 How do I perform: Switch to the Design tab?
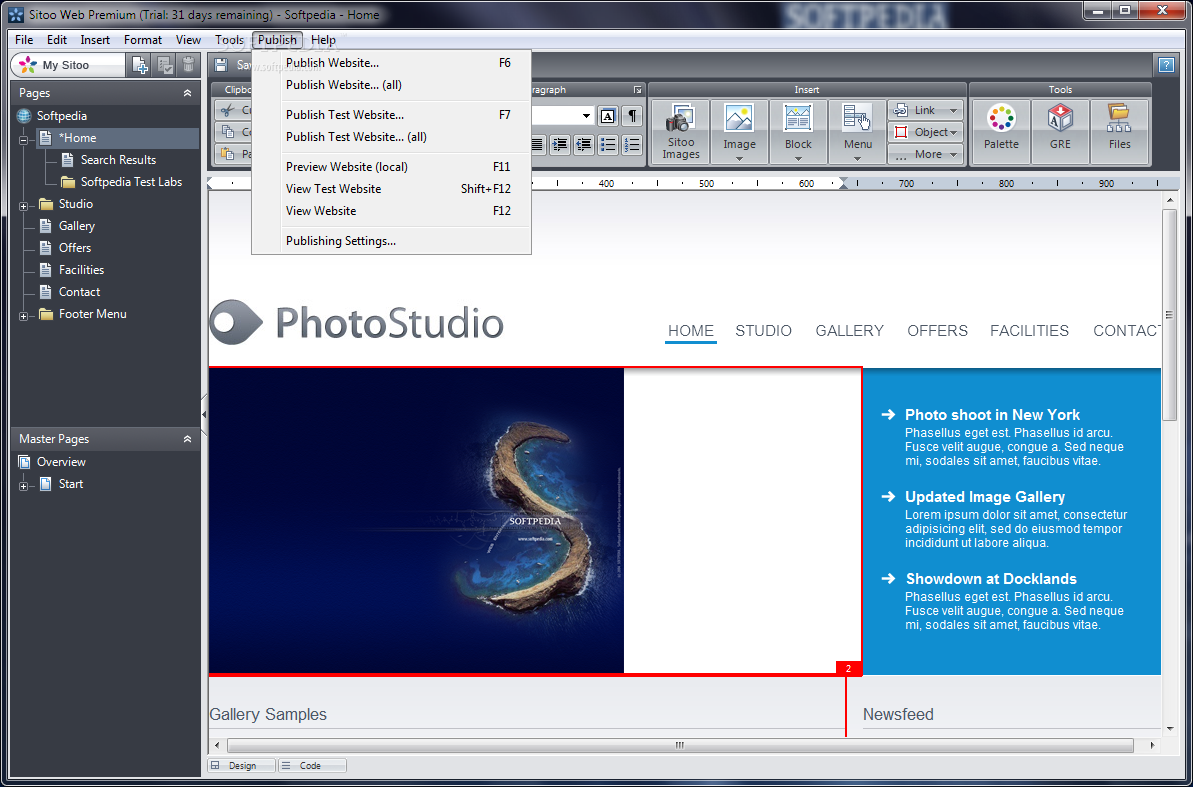[x=242, y=766]
